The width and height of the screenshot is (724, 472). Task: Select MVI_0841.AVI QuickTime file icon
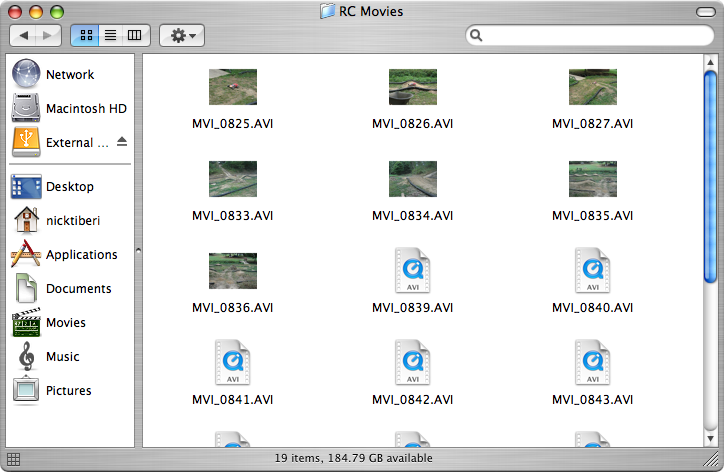[233, 363]
